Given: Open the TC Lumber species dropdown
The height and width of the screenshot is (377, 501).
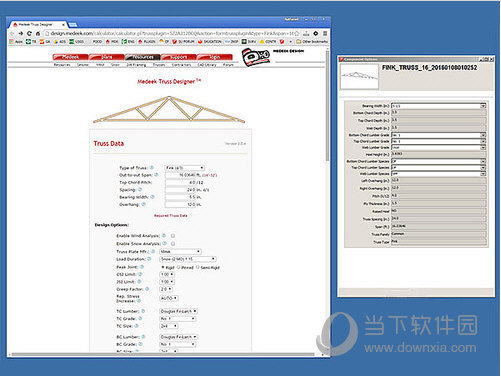Looking at the screenshot, I should pyautogui.click(x=179, y=311).
